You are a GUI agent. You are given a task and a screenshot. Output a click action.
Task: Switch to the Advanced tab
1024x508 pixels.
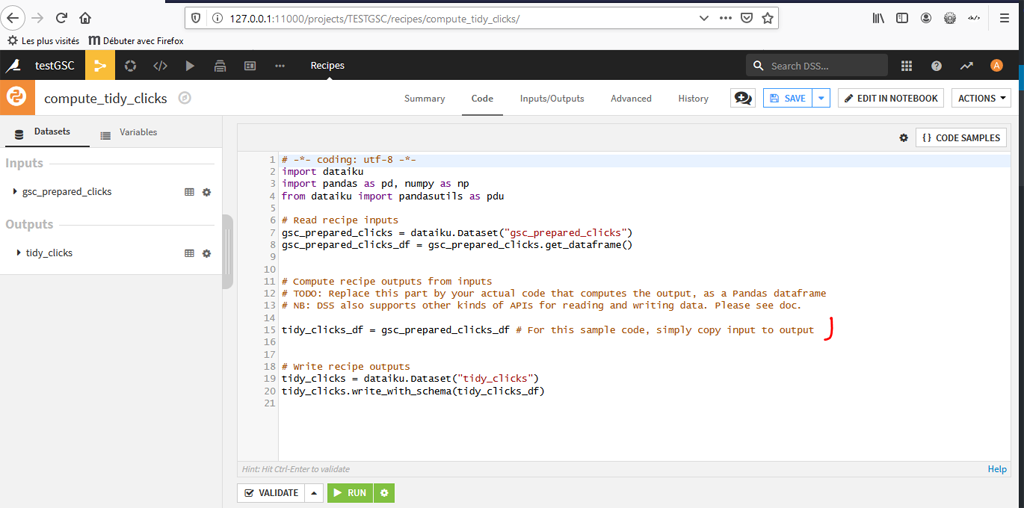[x=631, y=99]
